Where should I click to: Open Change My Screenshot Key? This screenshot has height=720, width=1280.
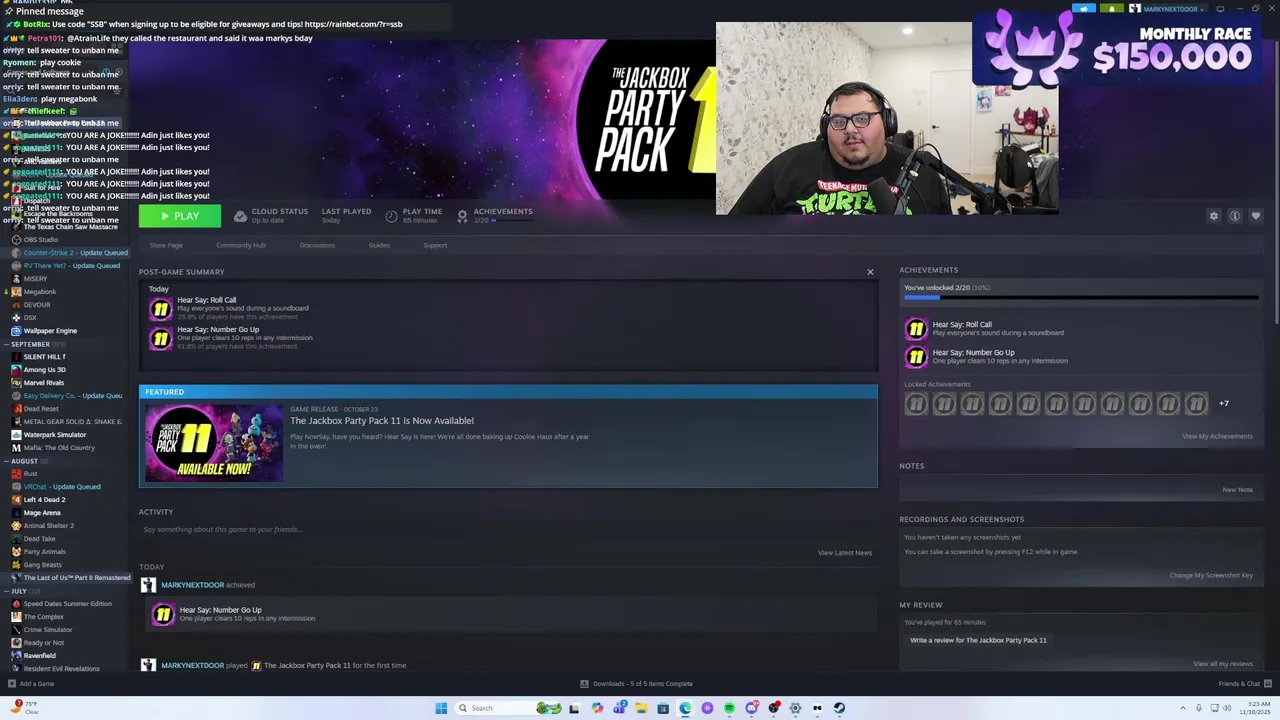1211,575
